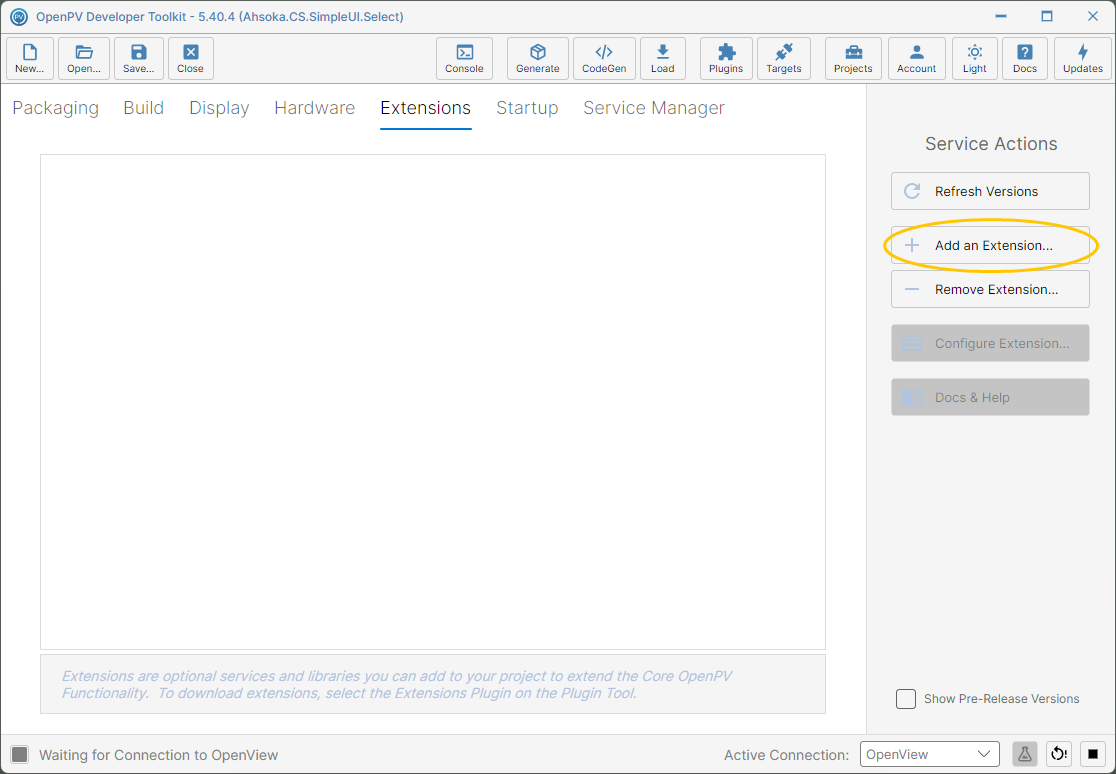This screenshot has height=774, width=1116.
Task: Open Docs help icon in toolbar
Action: (x=1025, y=58)
